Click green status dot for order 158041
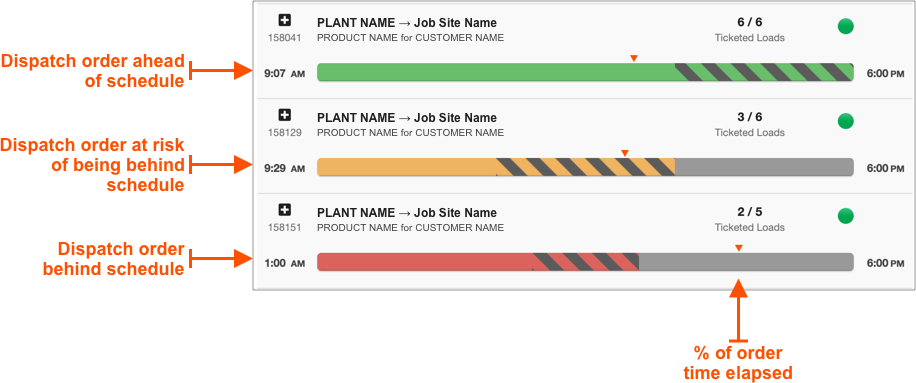 [845, 26]
